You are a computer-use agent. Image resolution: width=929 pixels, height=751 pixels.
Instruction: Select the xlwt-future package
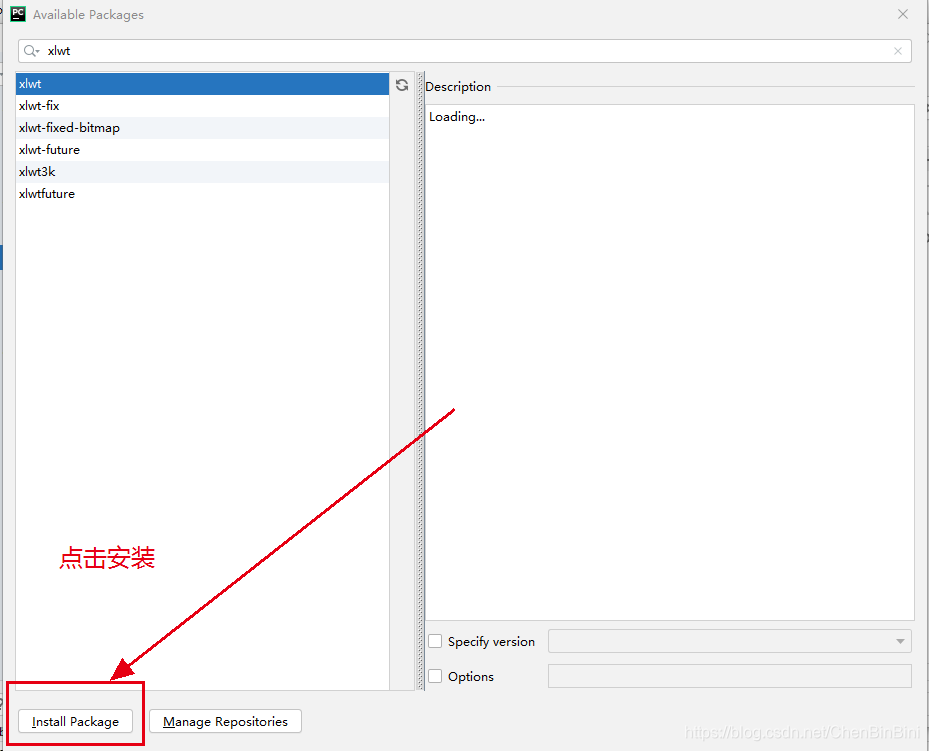[x=202, y=150]
